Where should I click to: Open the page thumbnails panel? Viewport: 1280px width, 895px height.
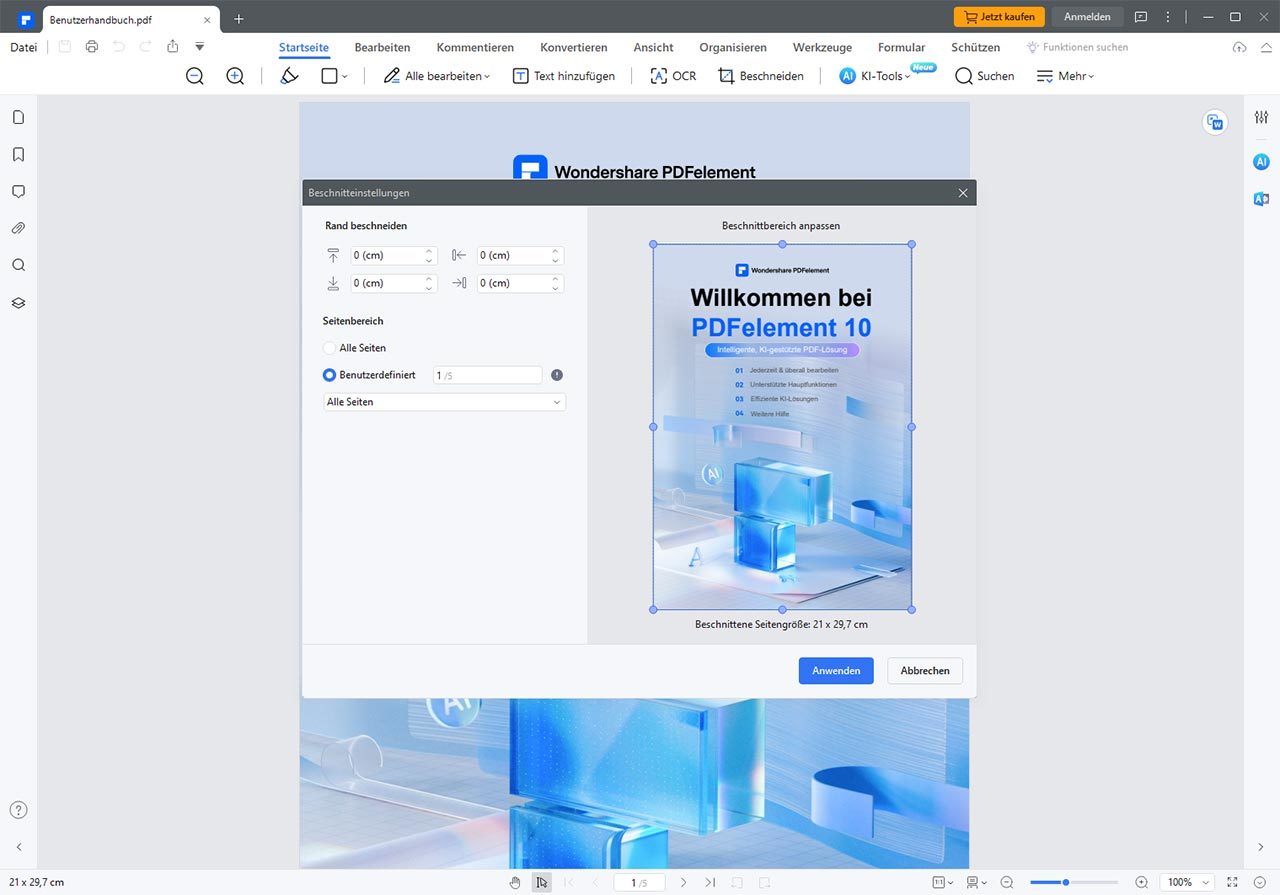18,117
